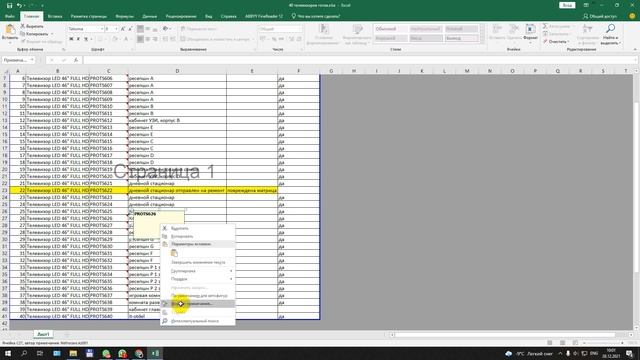The width and height of the screenshot is (640, 360).
Task: Open the notification center in the system tray
Action: [x=630, y=353]
